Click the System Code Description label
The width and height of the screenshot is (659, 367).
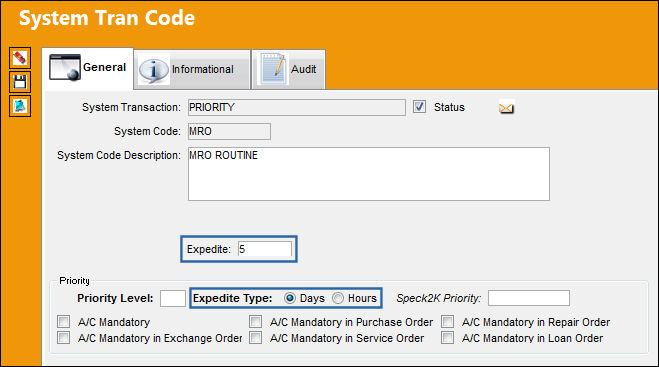coord(119,155)
